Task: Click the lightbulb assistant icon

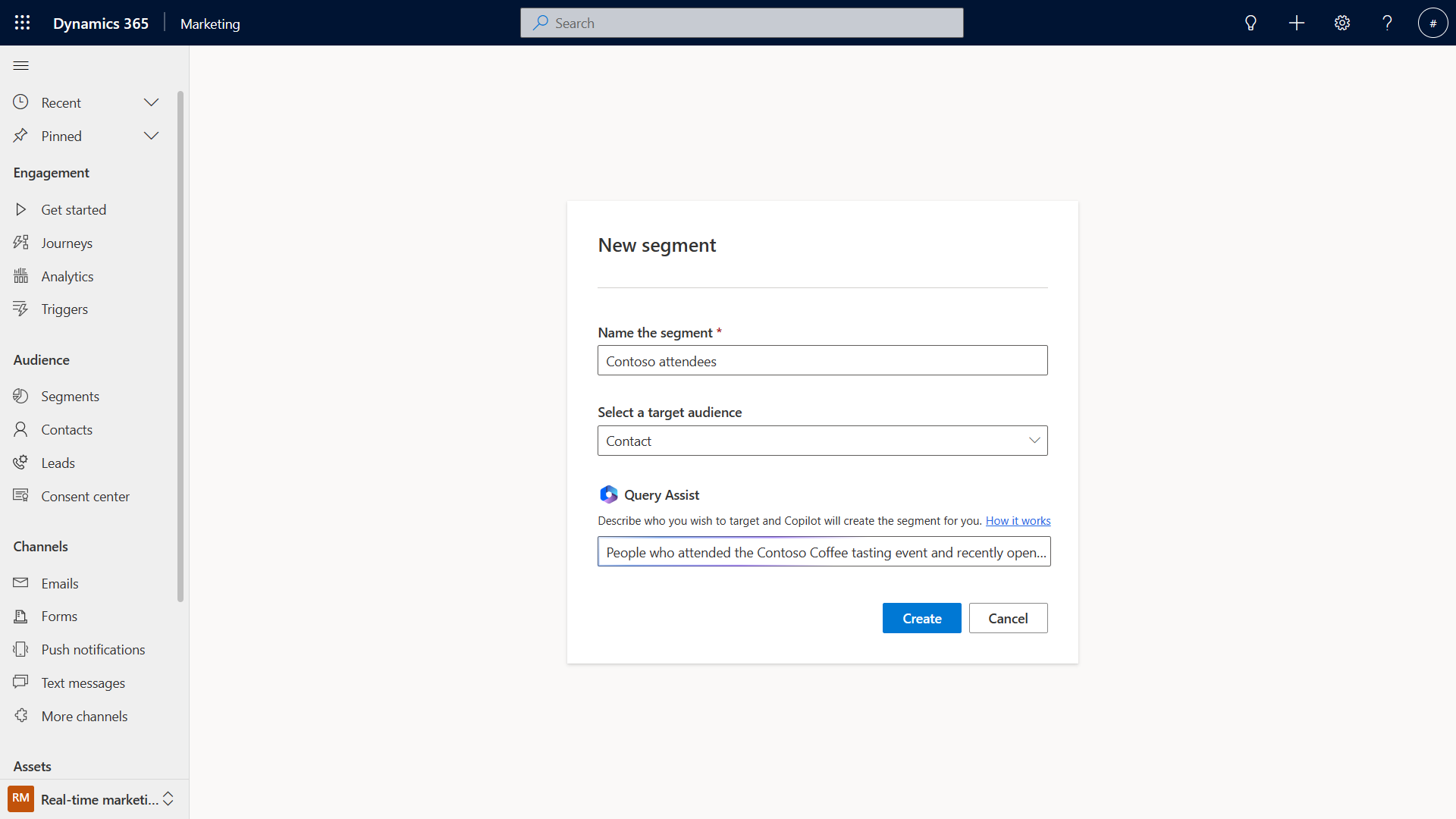Action: (1250, 23)
